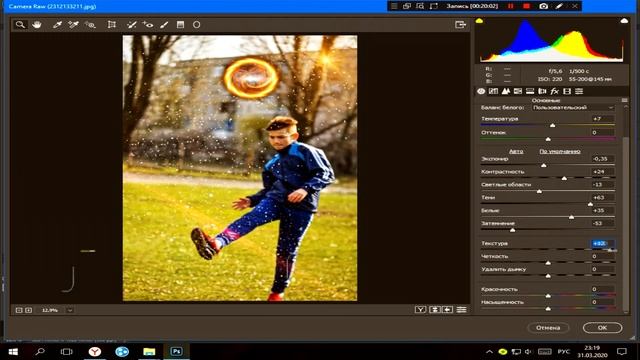The width and height of the screenshot is (640, 360).
Task: Pause the screen recording
Action: (511, 6)
